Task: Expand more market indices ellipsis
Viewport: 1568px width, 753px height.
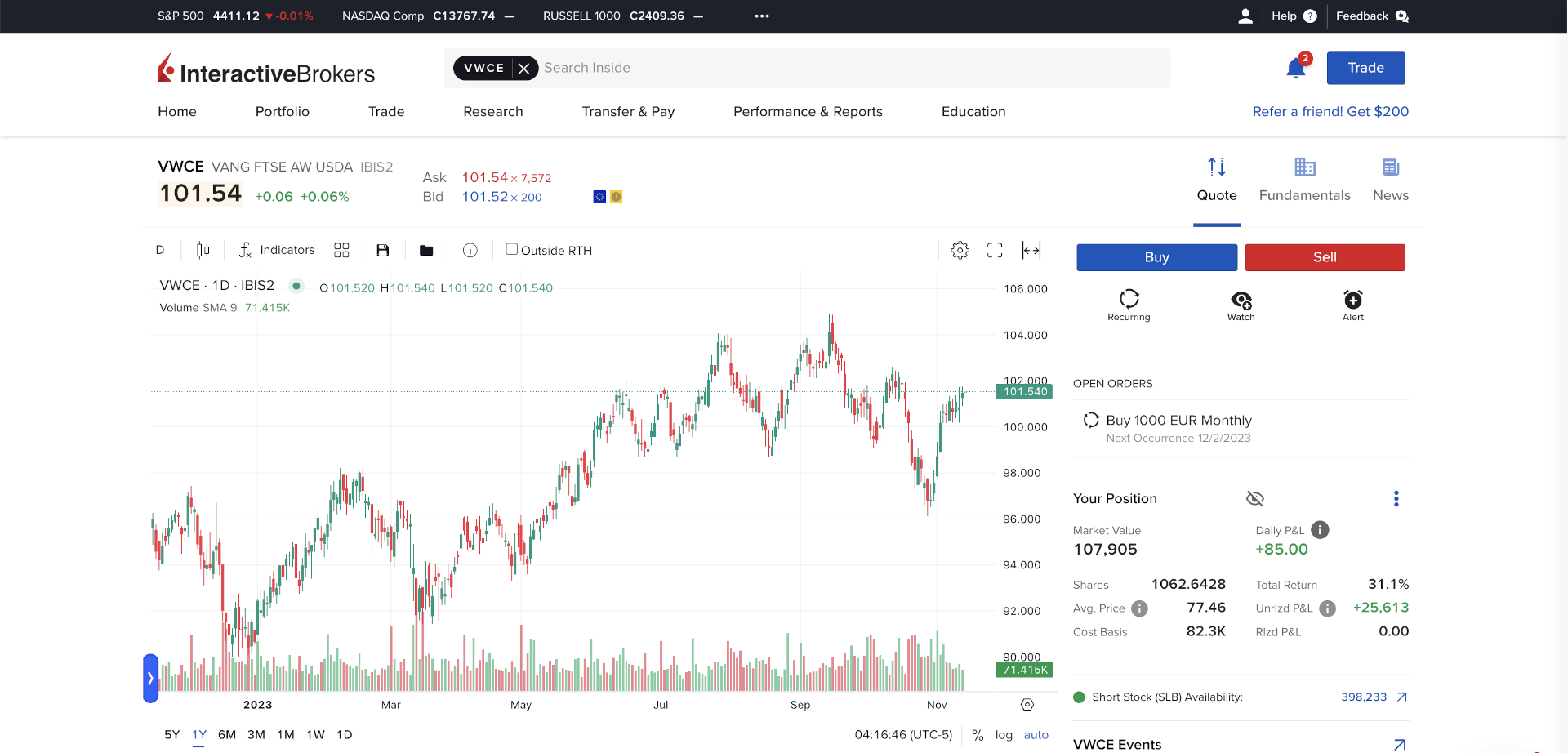Action: (761, 16)
